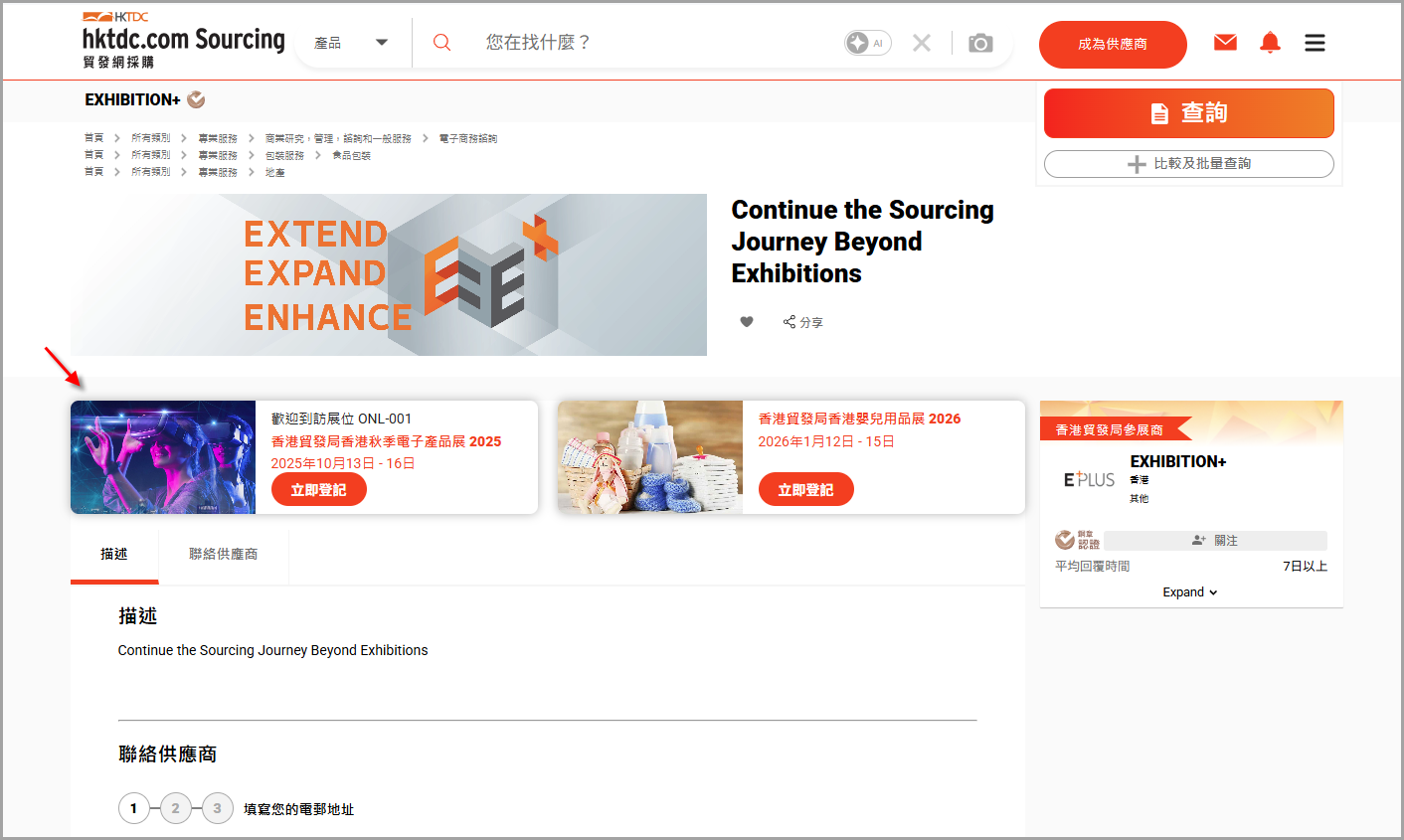Open the baby products fair thumbnail
The image size is (1404, 840).
[650, 457]
